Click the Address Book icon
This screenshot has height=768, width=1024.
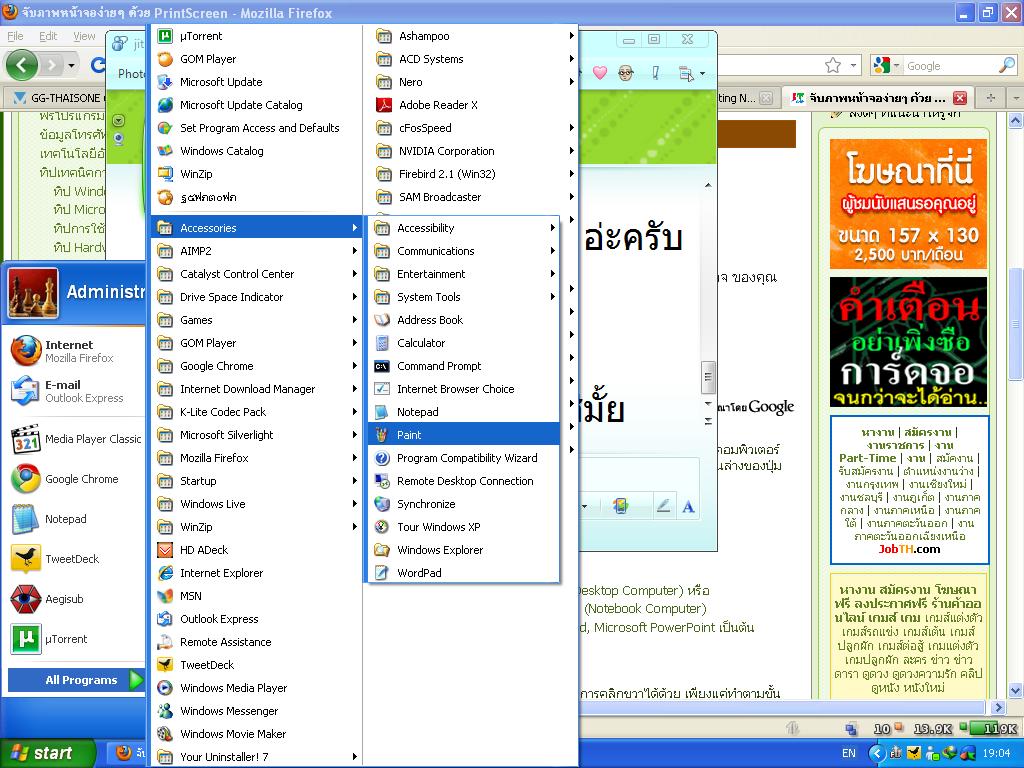click(382, 320)
